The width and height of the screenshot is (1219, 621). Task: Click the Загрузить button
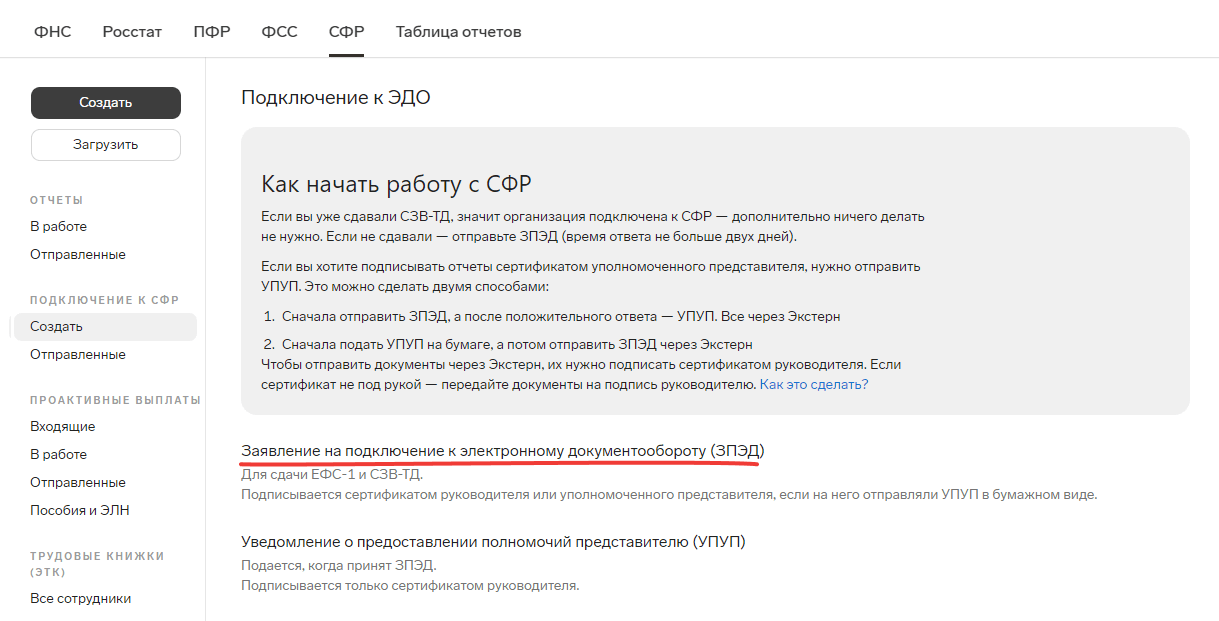tap(106, 145)
